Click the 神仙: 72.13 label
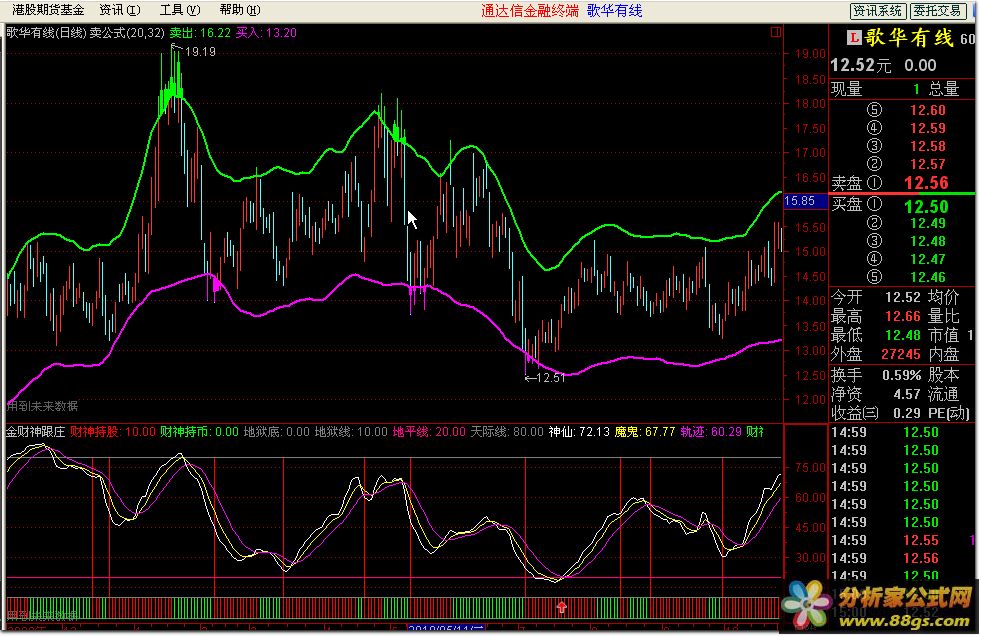 (579, 432)
